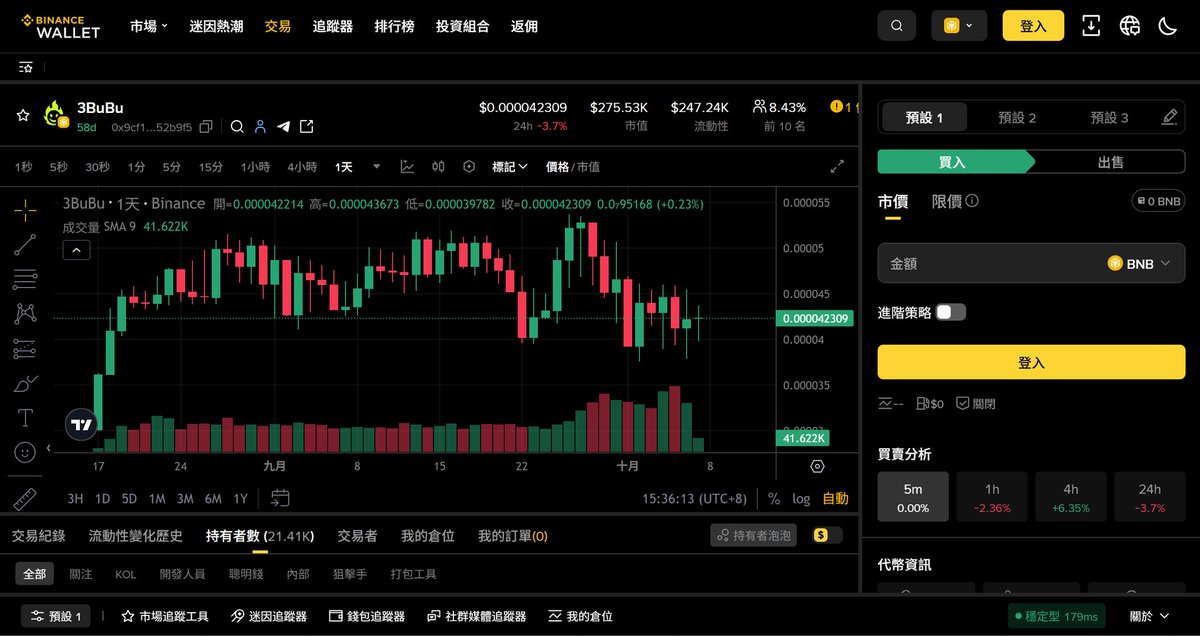Toggle the 進階策略 switch
Image resolution: width=1200 pixels, height=636 pixels.
click(x=951, y=312)
